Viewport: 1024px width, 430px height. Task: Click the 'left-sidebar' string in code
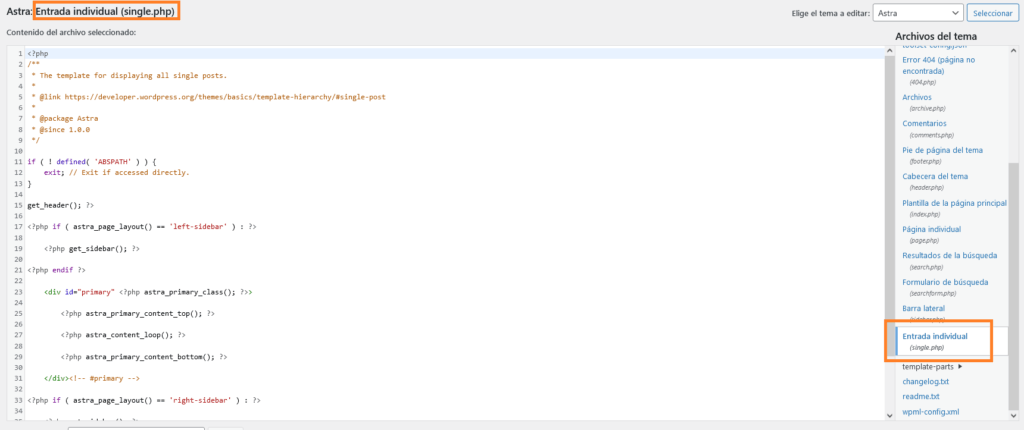tap(198, 227)
